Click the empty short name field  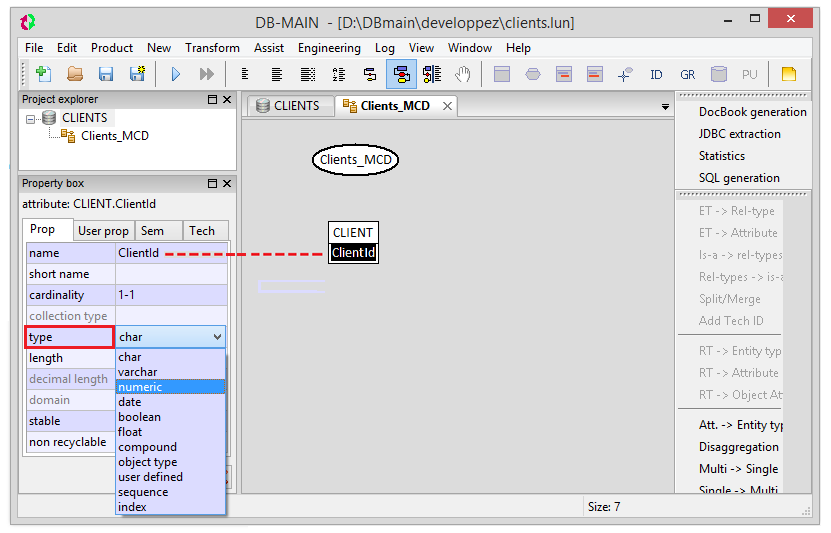click(x=172, y=274)
